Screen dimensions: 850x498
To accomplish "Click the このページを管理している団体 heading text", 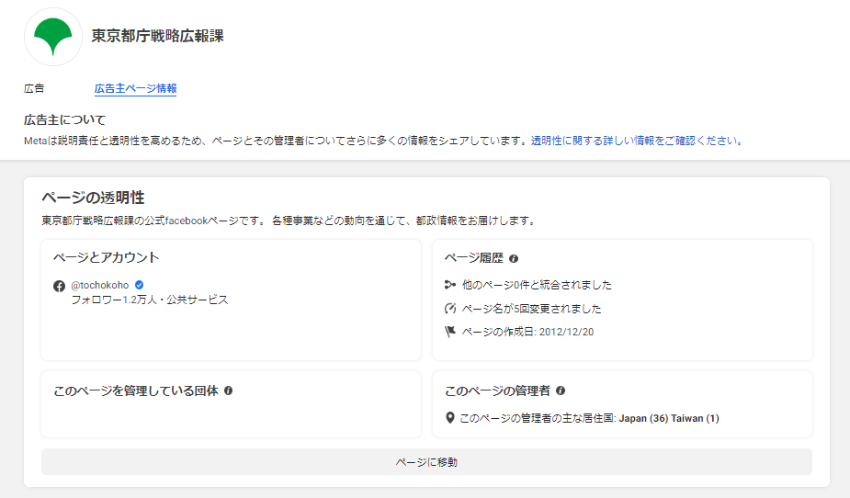I will [x=136, y=391].
